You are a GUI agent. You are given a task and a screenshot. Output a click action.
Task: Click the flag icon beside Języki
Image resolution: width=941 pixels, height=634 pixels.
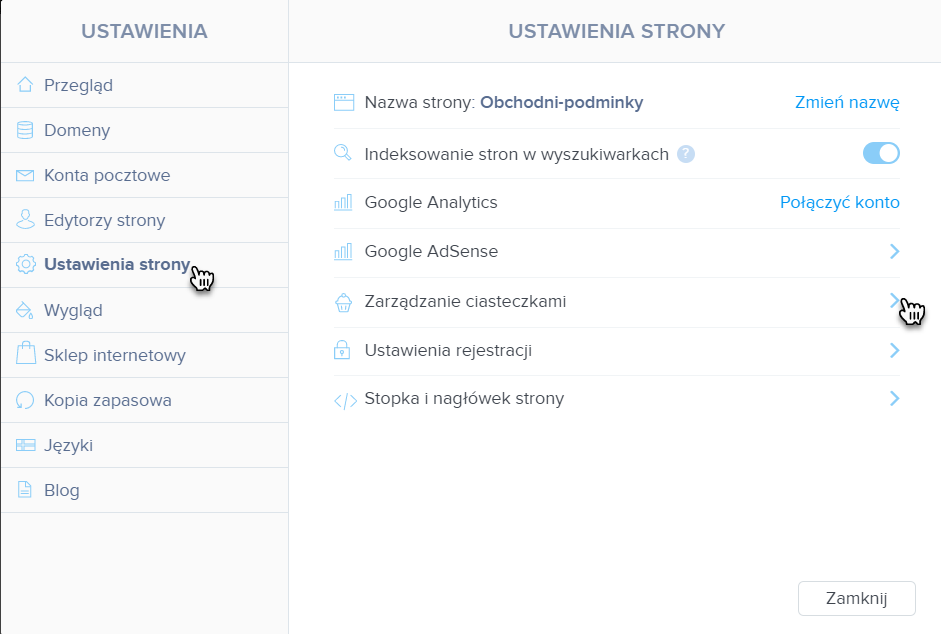(x=25, y=445)
